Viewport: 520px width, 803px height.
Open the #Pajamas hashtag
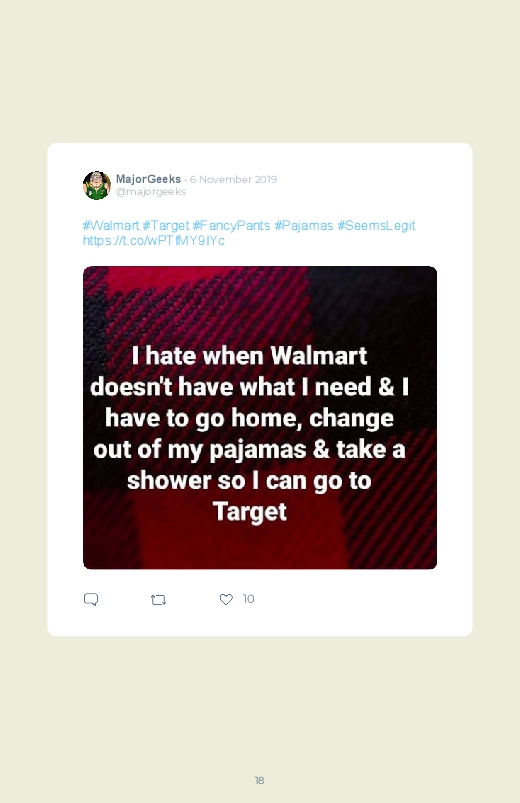click(x=304, y=225)
